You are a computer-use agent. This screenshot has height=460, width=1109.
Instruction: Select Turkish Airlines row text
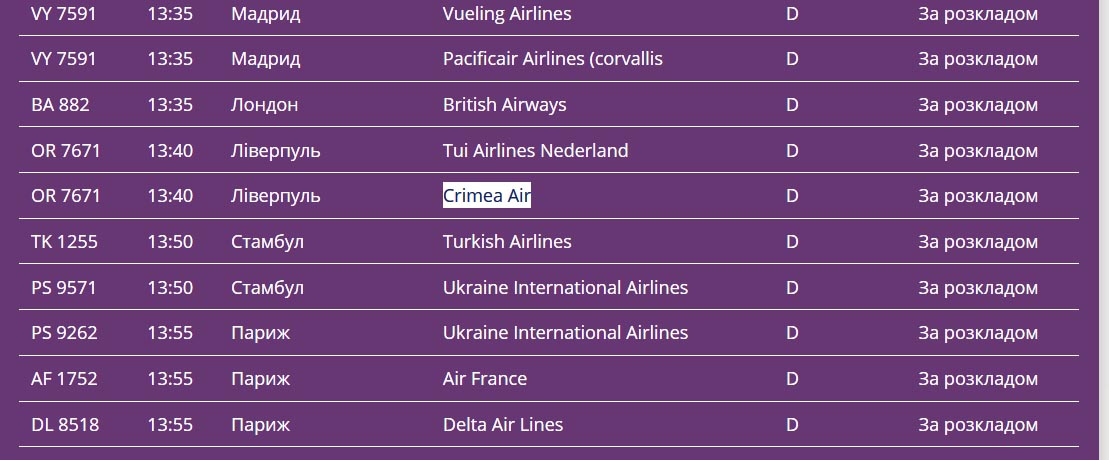506,241
